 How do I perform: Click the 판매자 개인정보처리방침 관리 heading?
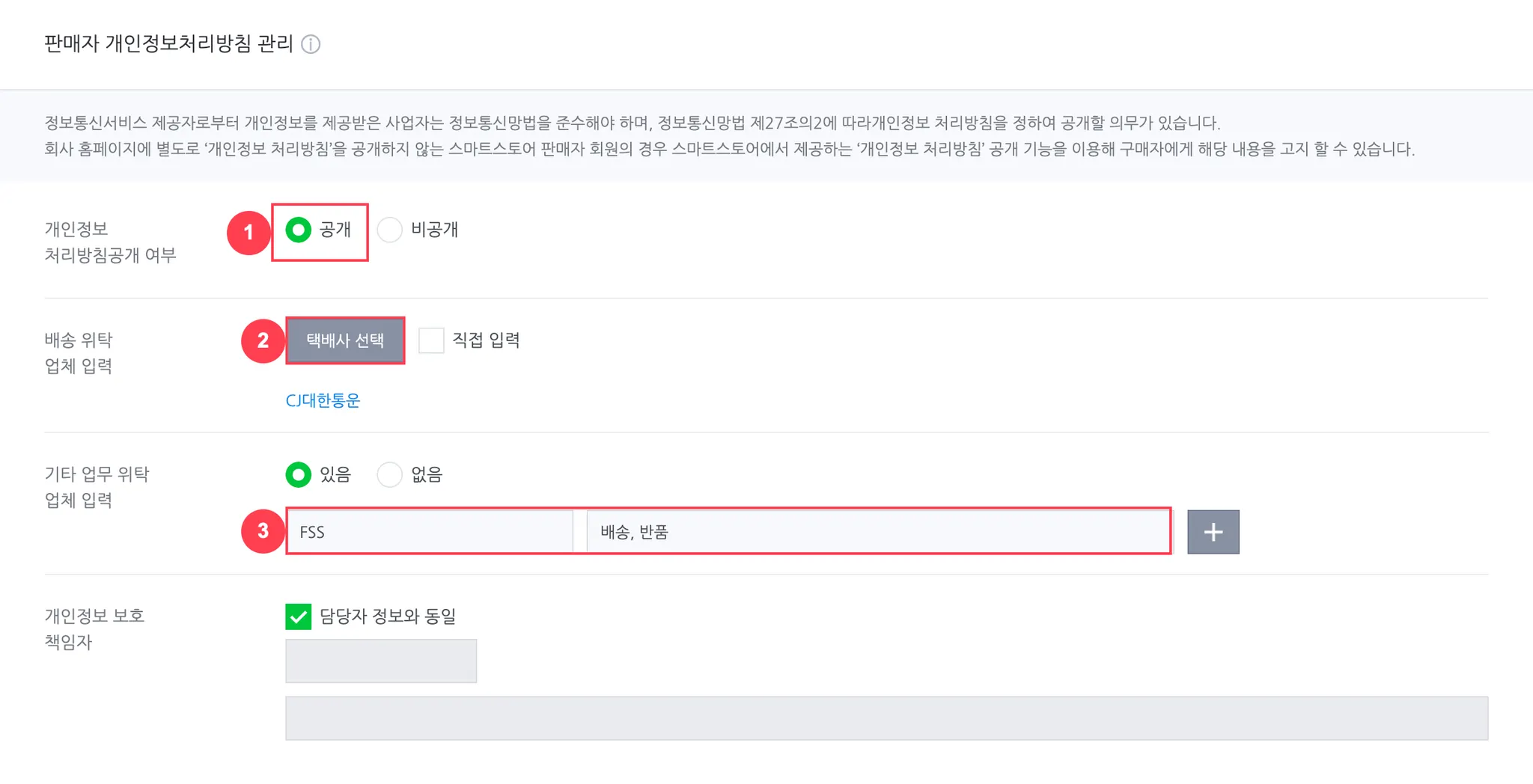168,43
